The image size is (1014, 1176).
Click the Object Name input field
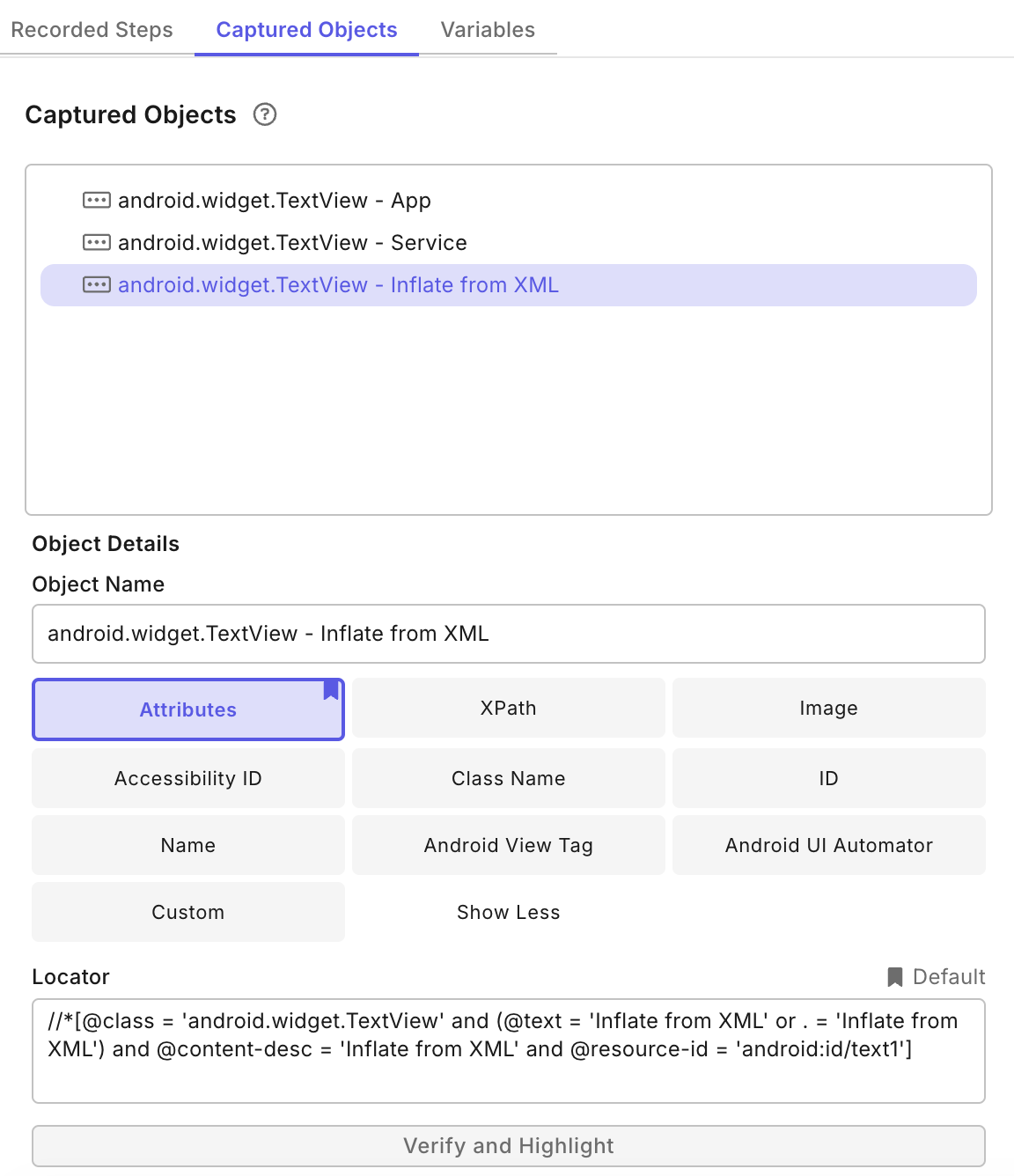pos(508,634)
